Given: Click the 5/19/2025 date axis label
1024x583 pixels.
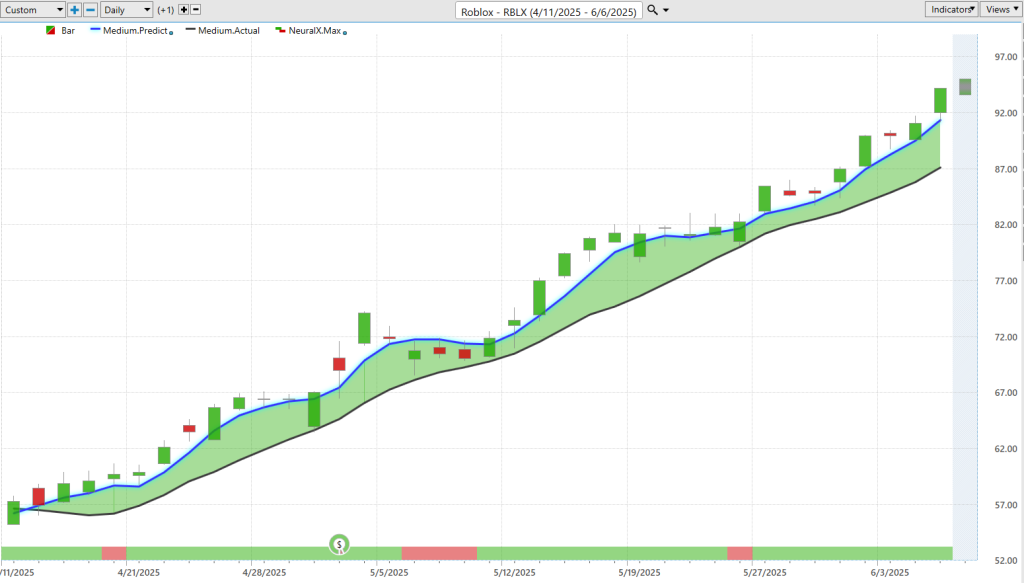Looking at the screenshot, I should click(x=639, y=573).
